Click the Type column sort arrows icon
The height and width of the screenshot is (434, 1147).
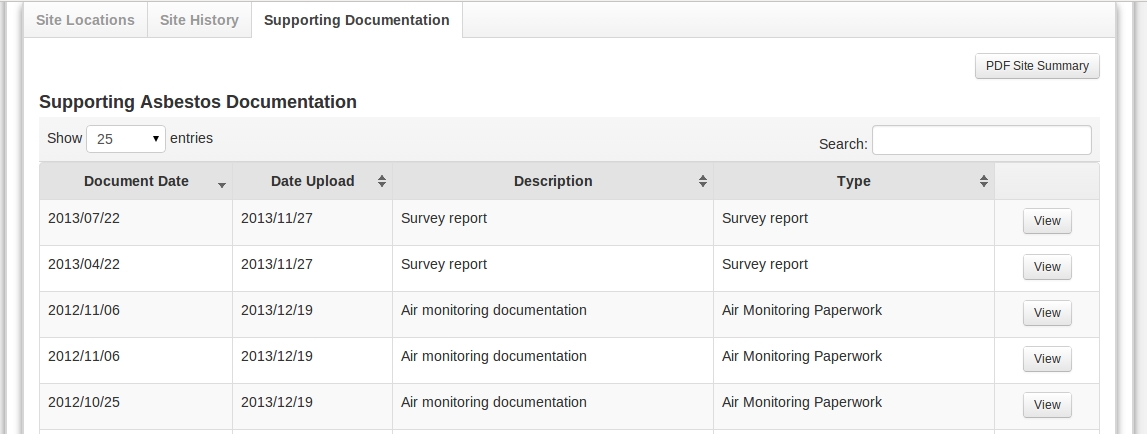coord(984,181)
